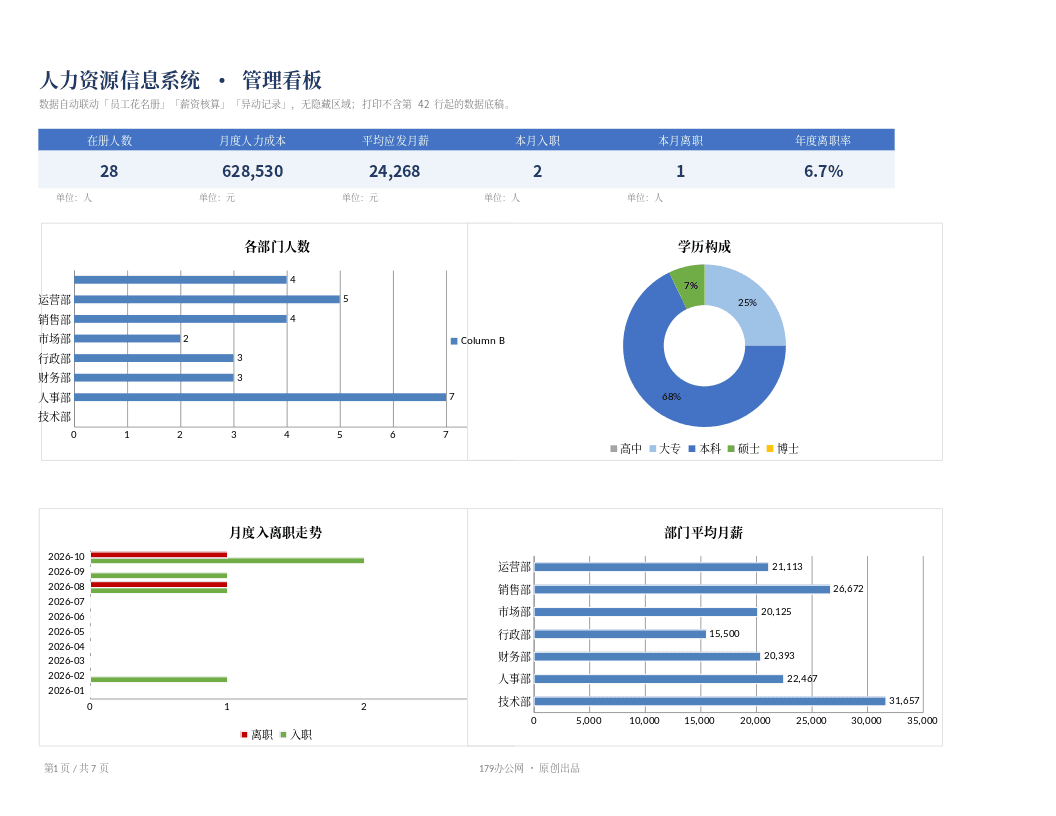Click the 运营部 axis label in 各部门人数
The width and height of the screenshot is (1056, 816).
pyautogui.click(x=55, y=300)
